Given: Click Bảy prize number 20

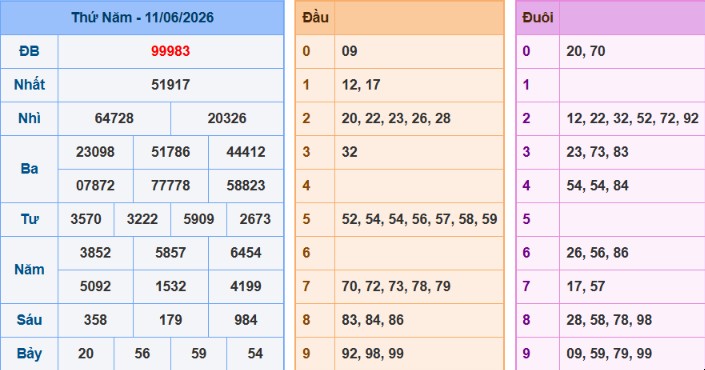Looking at the screenshot, I should 86,353.
